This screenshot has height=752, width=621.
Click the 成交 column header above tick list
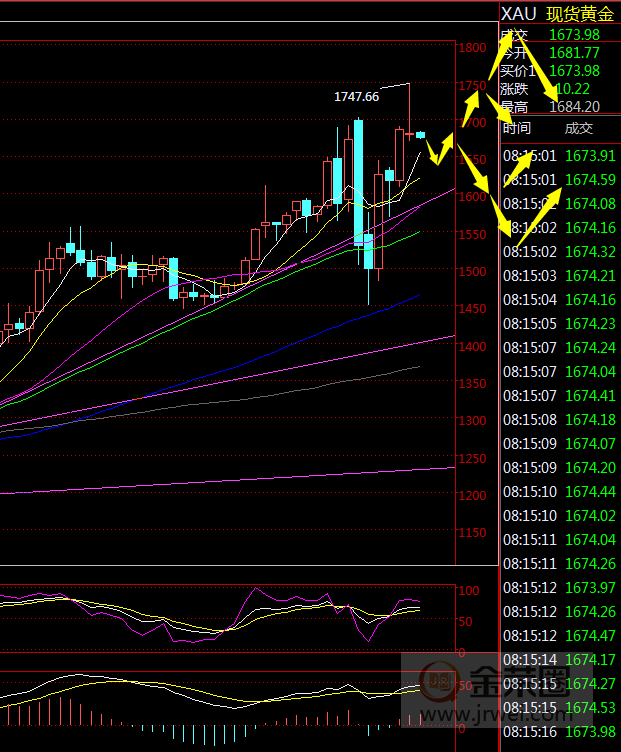pos(578,128)
